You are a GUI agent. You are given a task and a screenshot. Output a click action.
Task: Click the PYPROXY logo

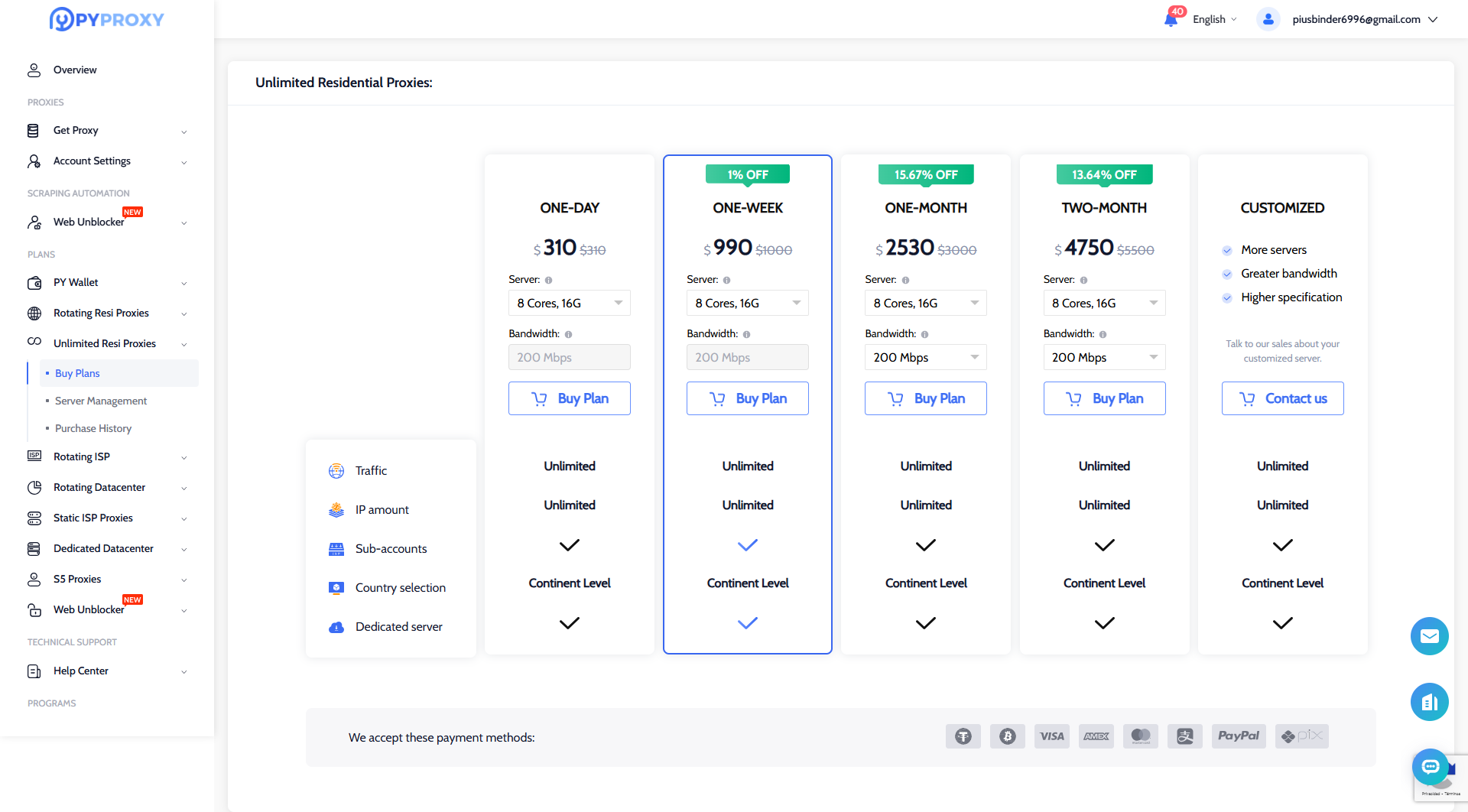pyautogui.click(x=107, y=19)
